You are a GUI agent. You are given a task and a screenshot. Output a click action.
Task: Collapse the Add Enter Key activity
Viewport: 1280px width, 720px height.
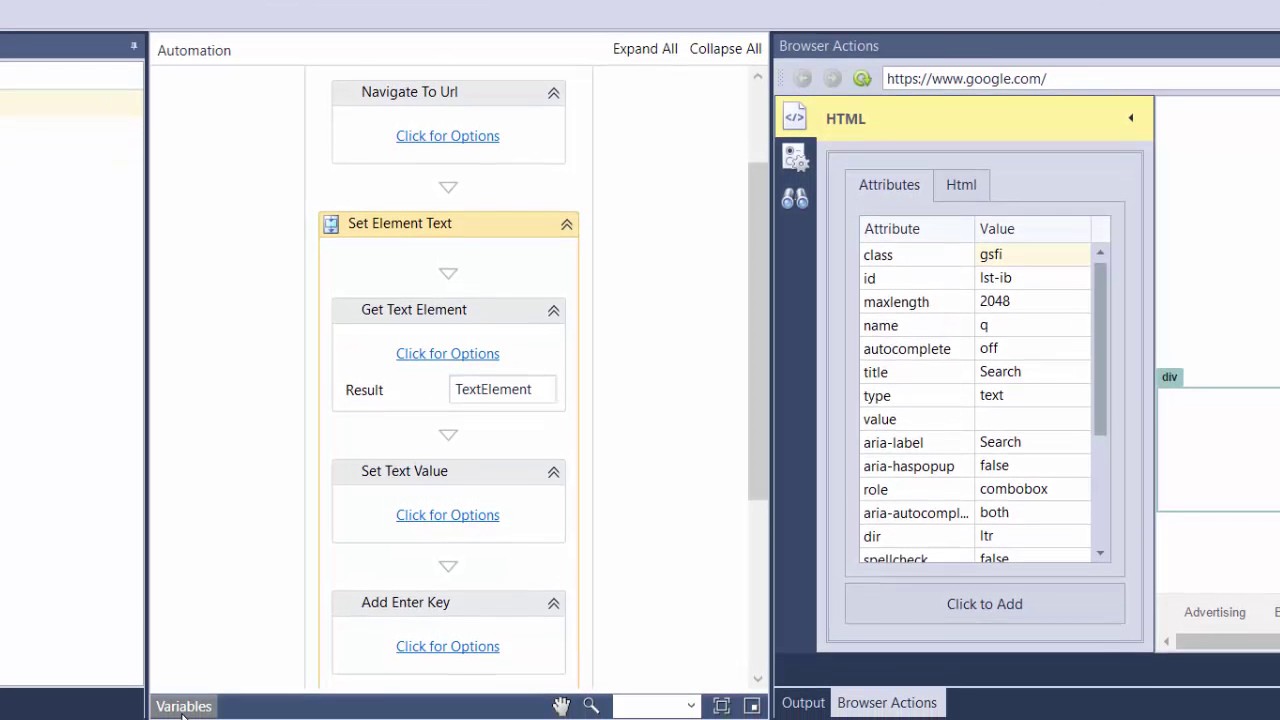(553, 604)
